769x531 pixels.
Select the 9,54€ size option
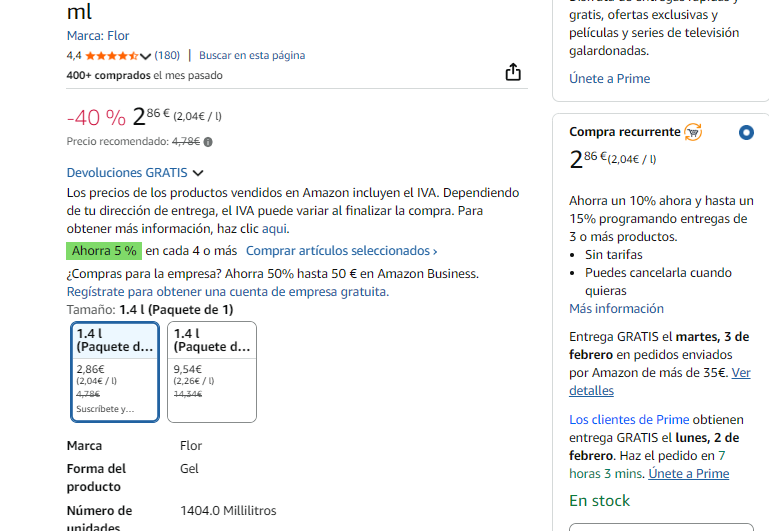212,372
